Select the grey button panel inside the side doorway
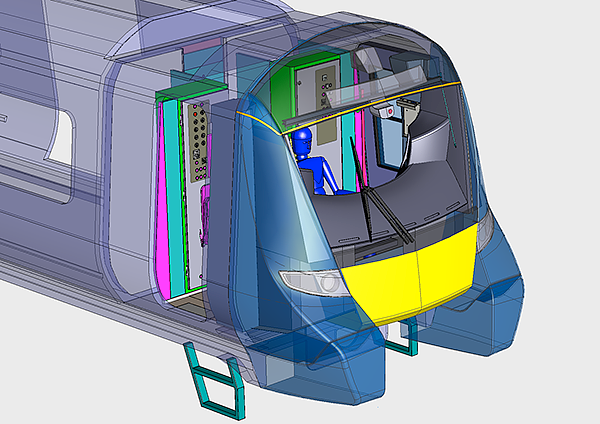The height and width of the screenshot is (424, 600). [199, 141]
